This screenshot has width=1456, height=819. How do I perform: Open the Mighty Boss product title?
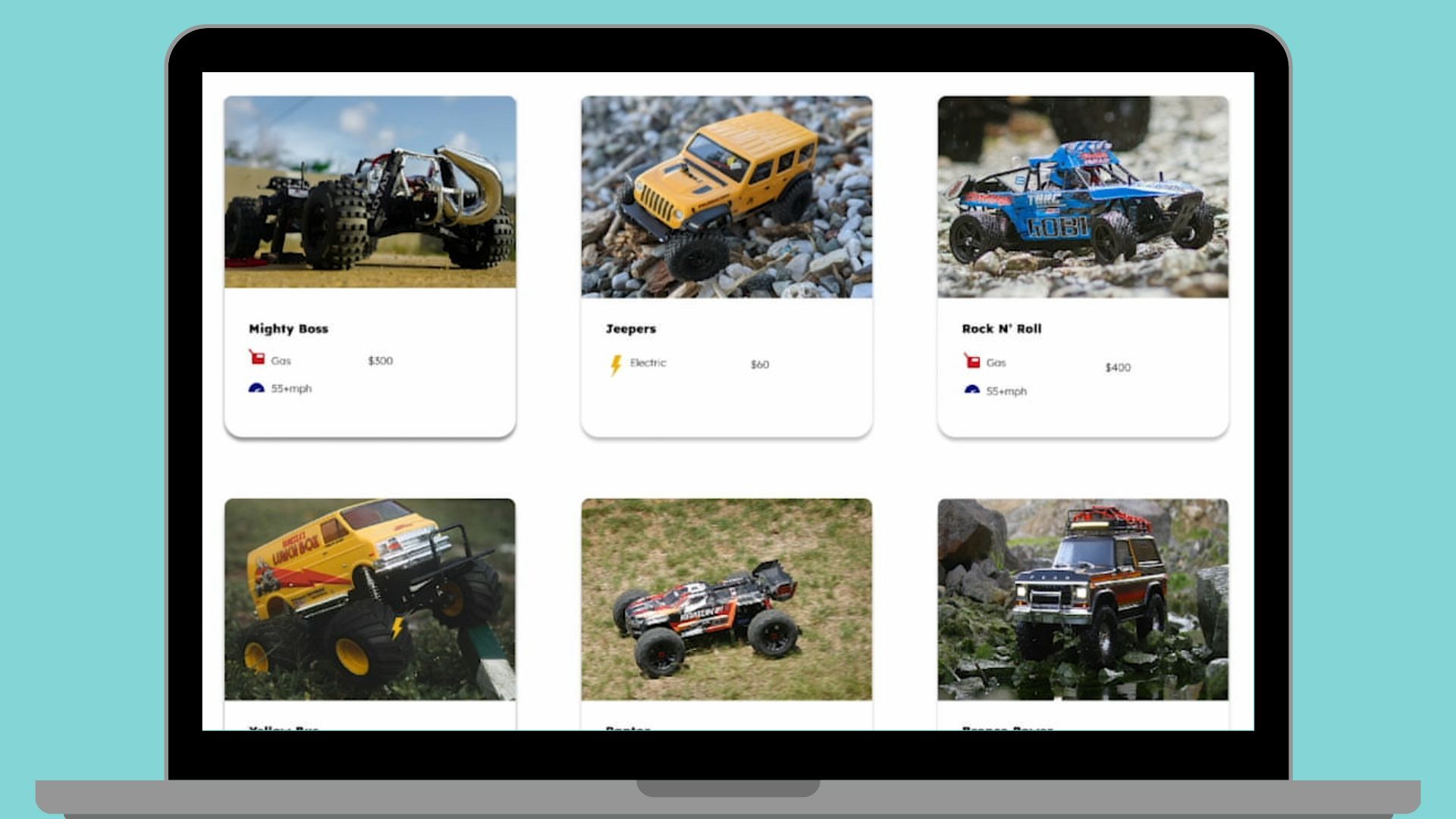click(288, 328)
